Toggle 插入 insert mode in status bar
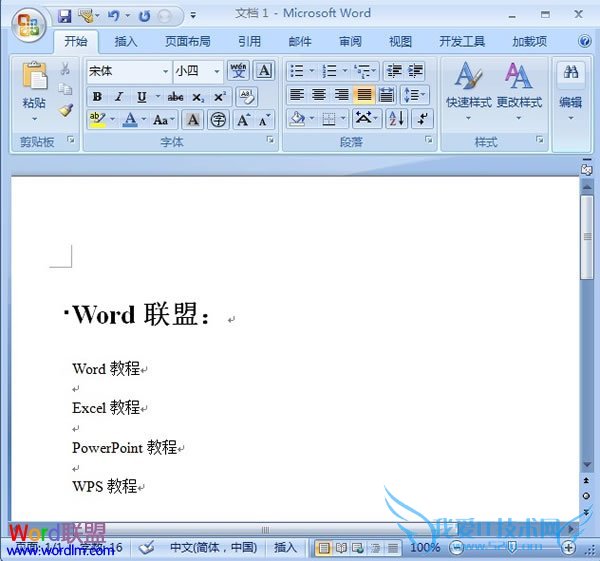 285,548
